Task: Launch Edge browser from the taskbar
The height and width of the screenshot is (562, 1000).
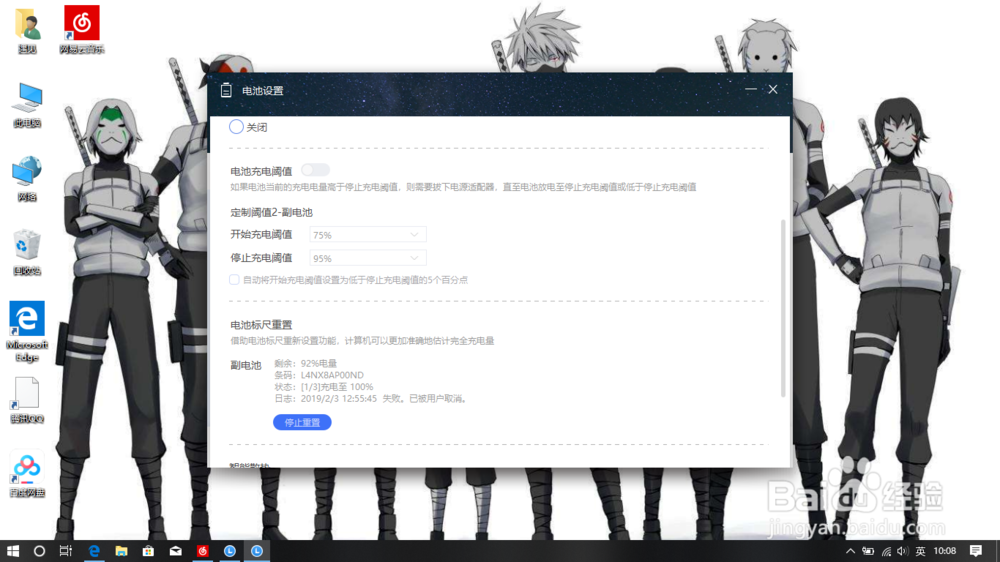Action: [94, 551]
